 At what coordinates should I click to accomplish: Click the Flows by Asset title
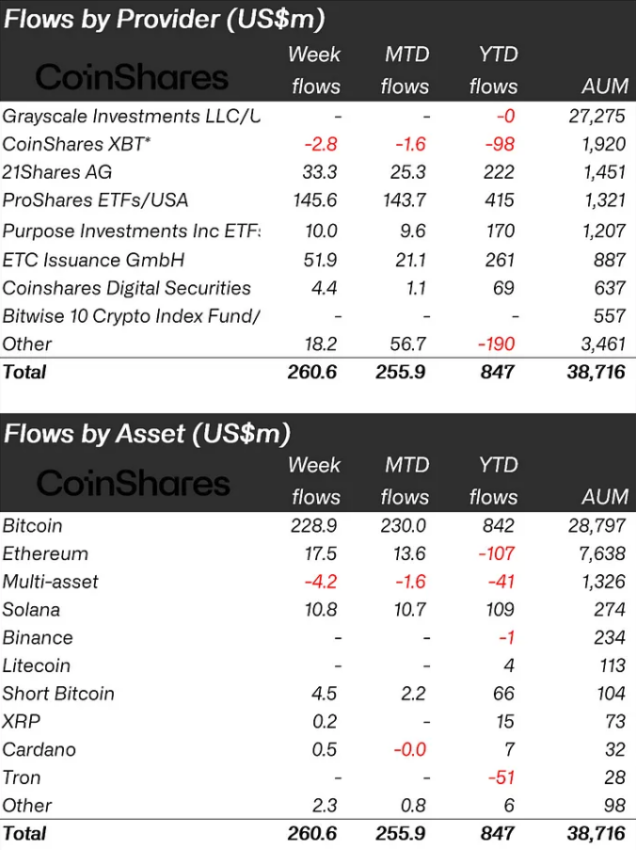coord(147,434)
